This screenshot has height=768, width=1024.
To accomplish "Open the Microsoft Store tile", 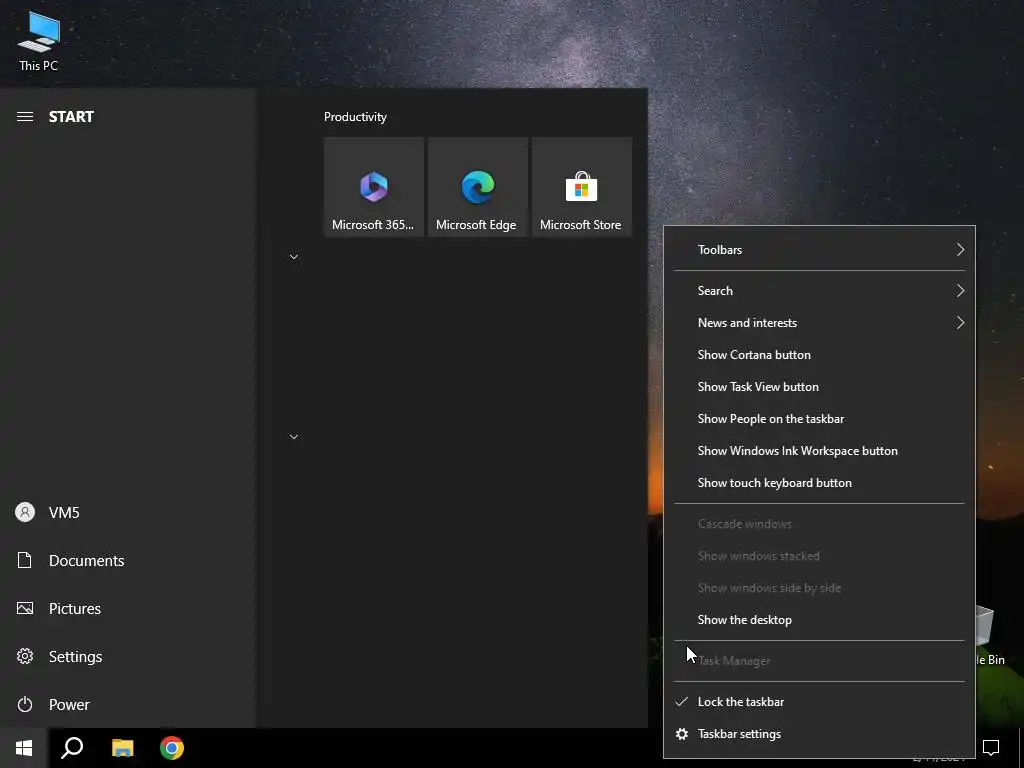I will 581,187.
